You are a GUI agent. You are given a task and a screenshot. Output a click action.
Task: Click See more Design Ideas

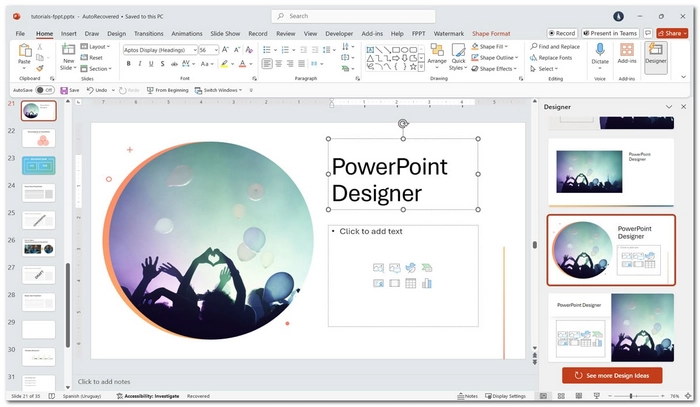612,376
